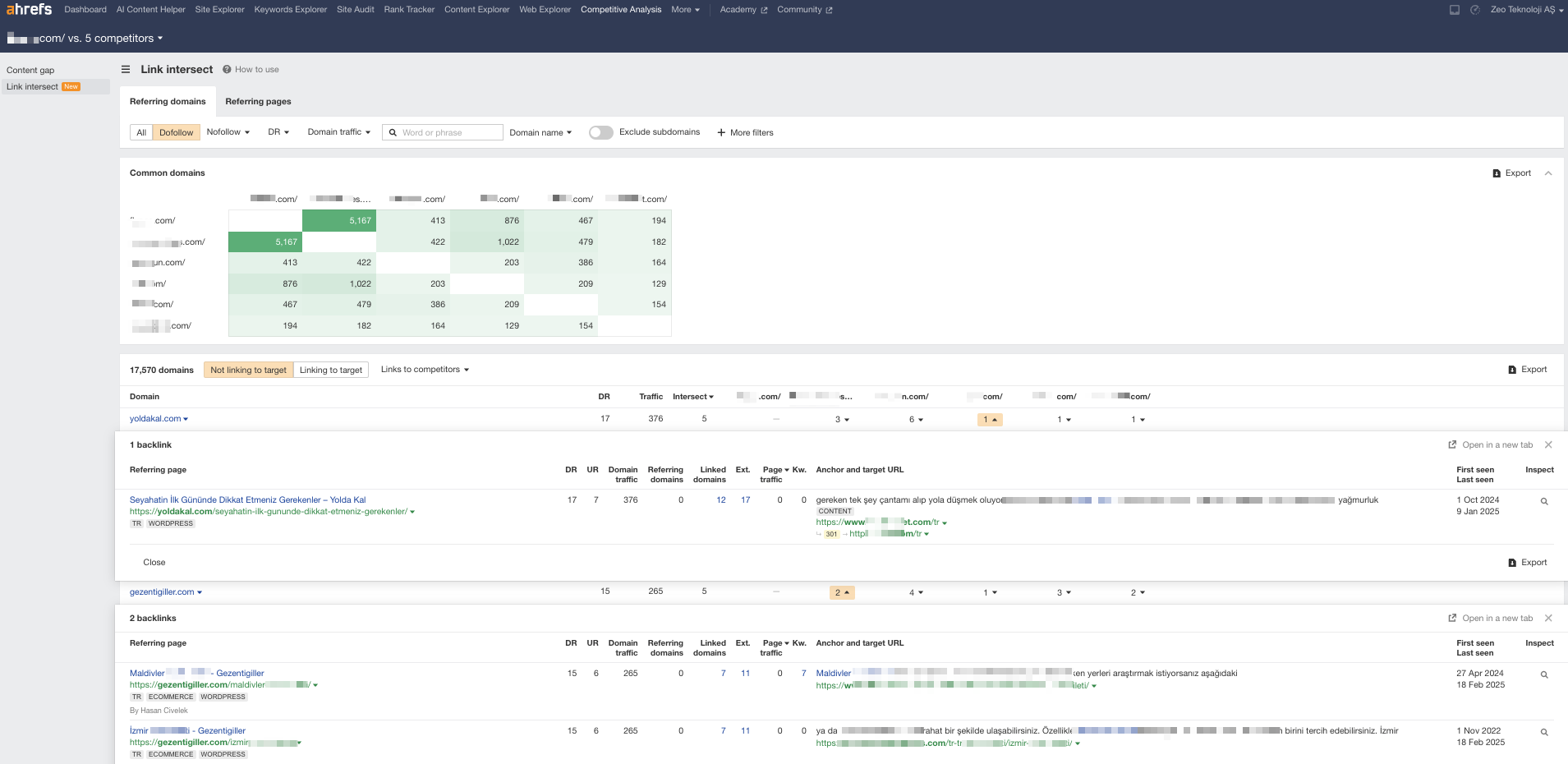The width and height of the screenshot is (1568, 764).
Task: Click the help circle icon in top bar
Action: click(1475, 10)
